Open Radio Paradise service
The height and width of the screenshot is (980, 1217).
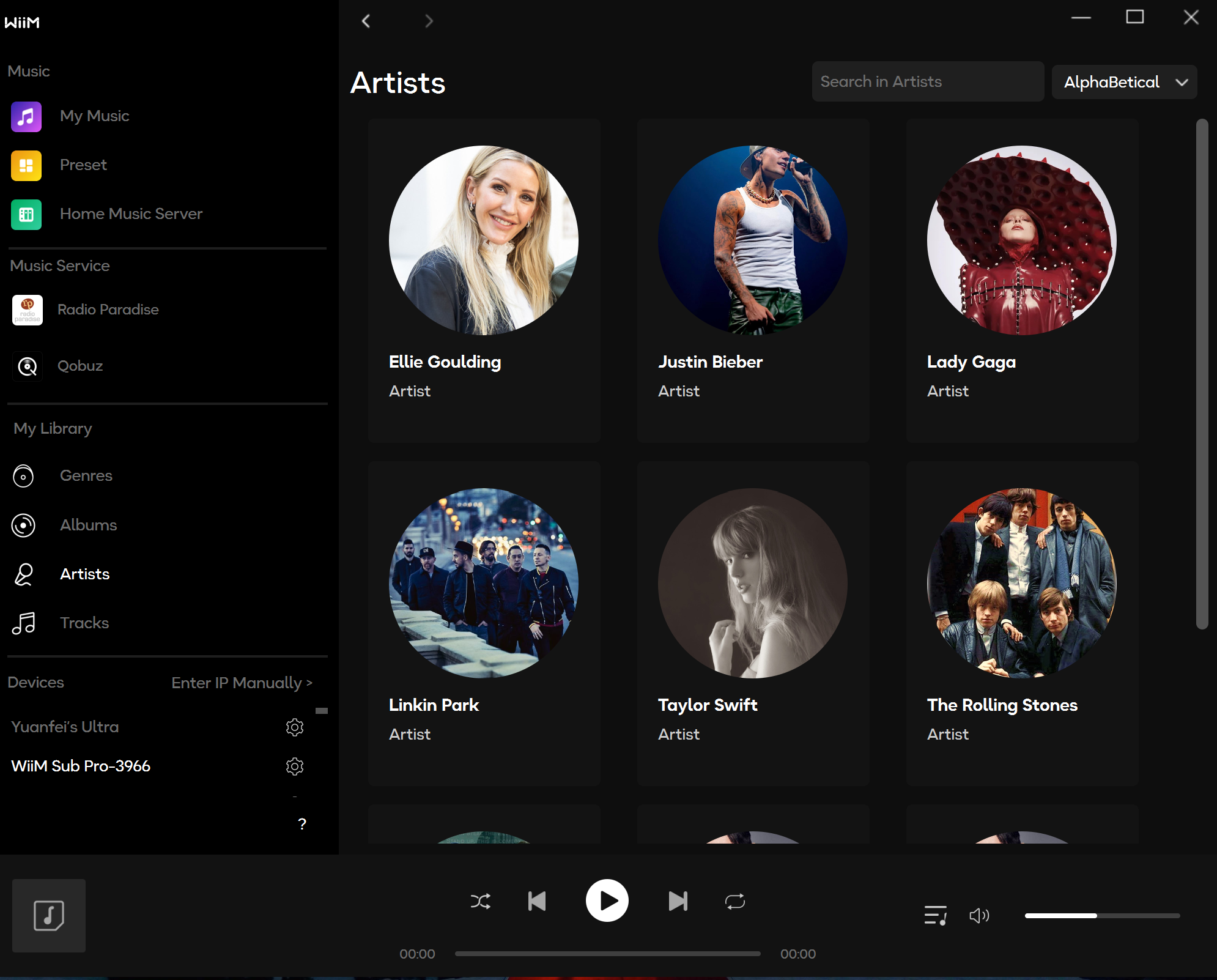(x=108, y=310)
